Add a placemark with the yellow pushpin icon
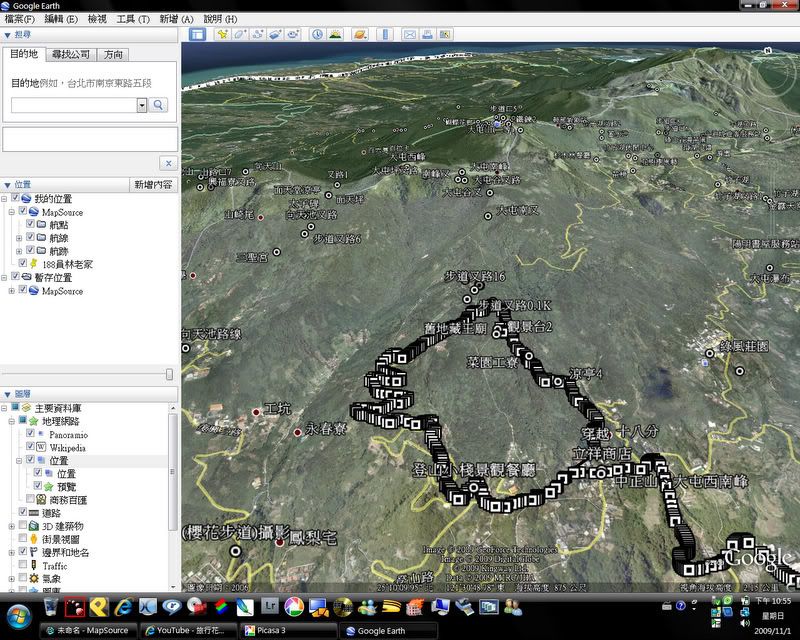Screen dimensions: 800x640 coord(222,34)
